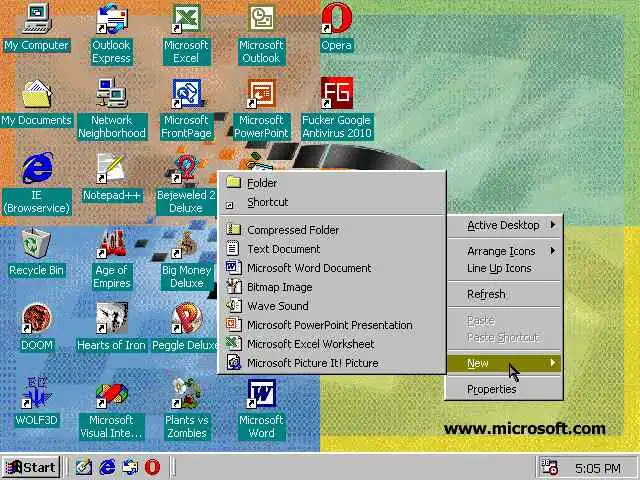Click the system tray scheduler icon
The image size is (640, 480).
point(549,467)
